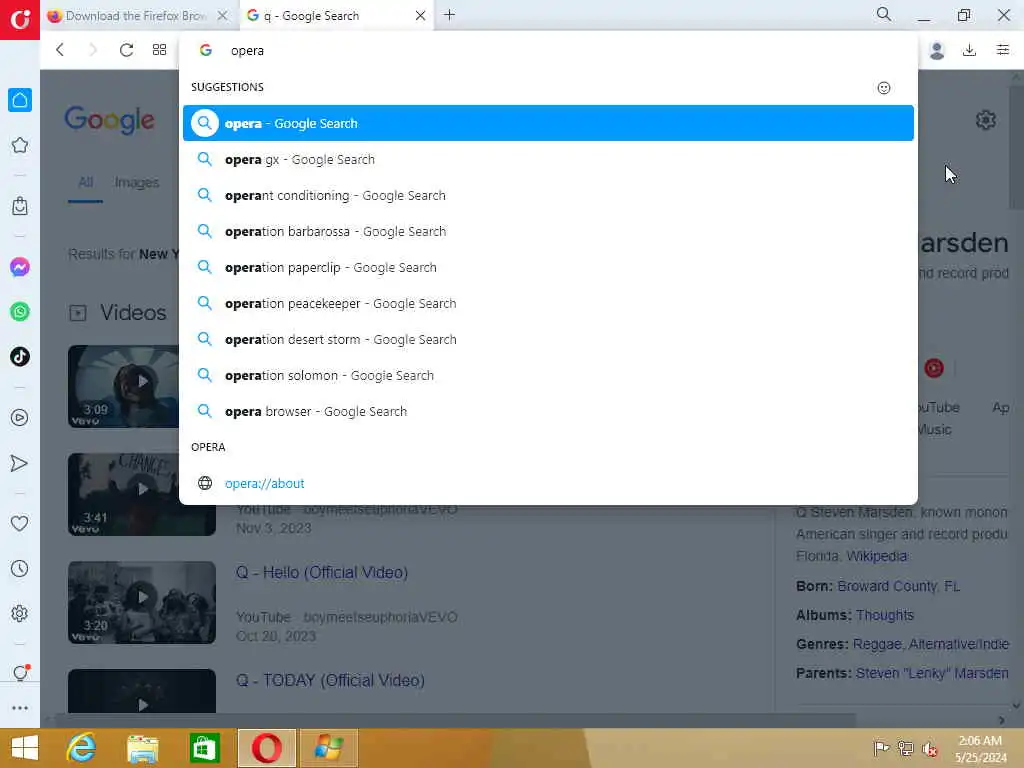Select the operation solomon suggestion
Viewport: 1024px width, 768px height.
(549, 376)
